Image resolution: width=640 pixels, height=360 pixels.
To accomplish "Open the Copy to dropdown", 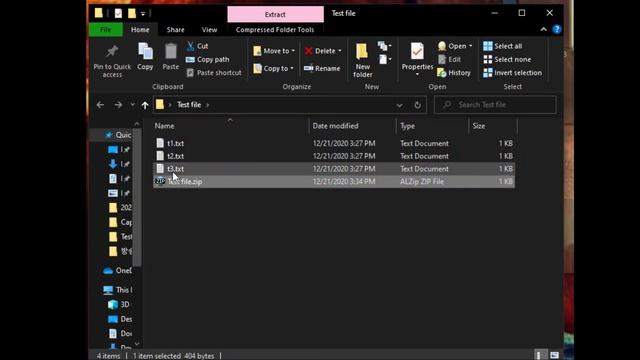I will (x=273, y=69).
